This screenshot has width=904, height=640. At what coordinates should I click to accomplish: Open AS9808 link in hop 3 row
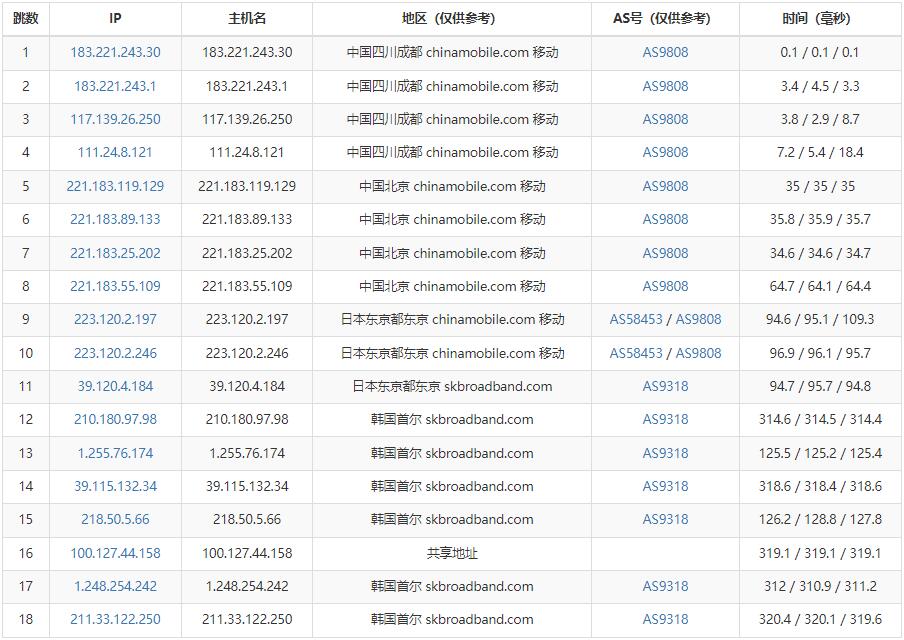click(x=665, y=119)
